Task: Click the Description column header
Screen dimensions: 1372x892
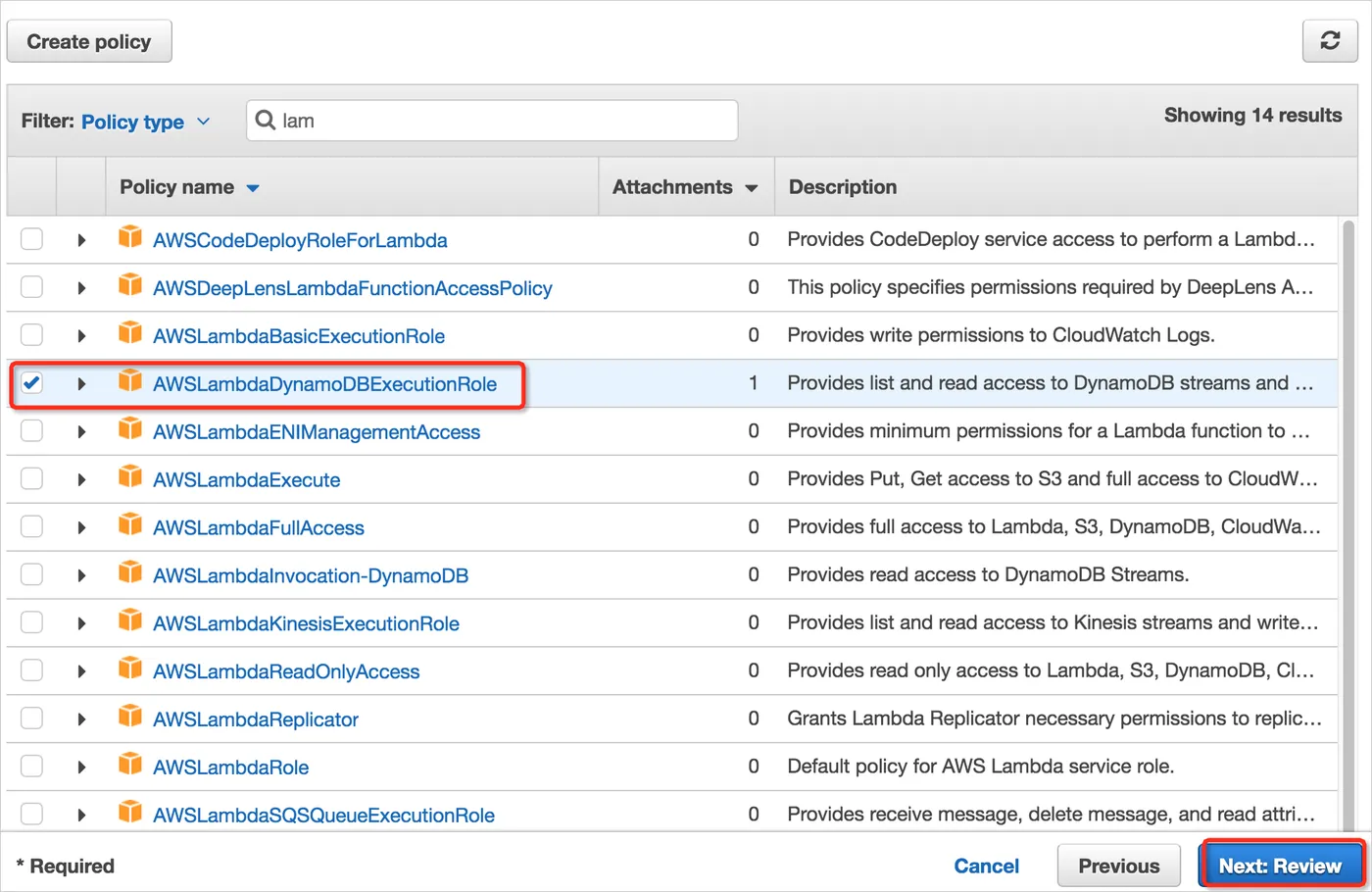Action: [843, 186]
